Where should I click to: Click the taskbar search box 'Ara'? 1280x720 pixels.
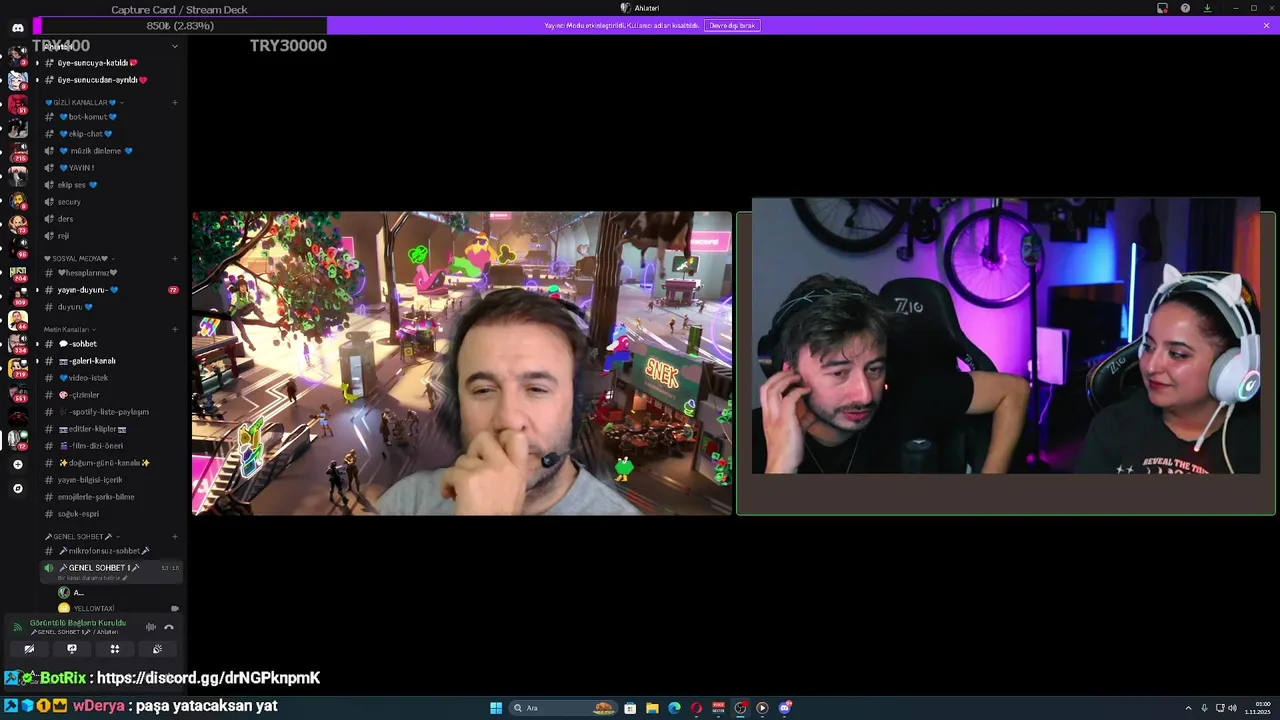pyautogui.click(x=565, y=708)
